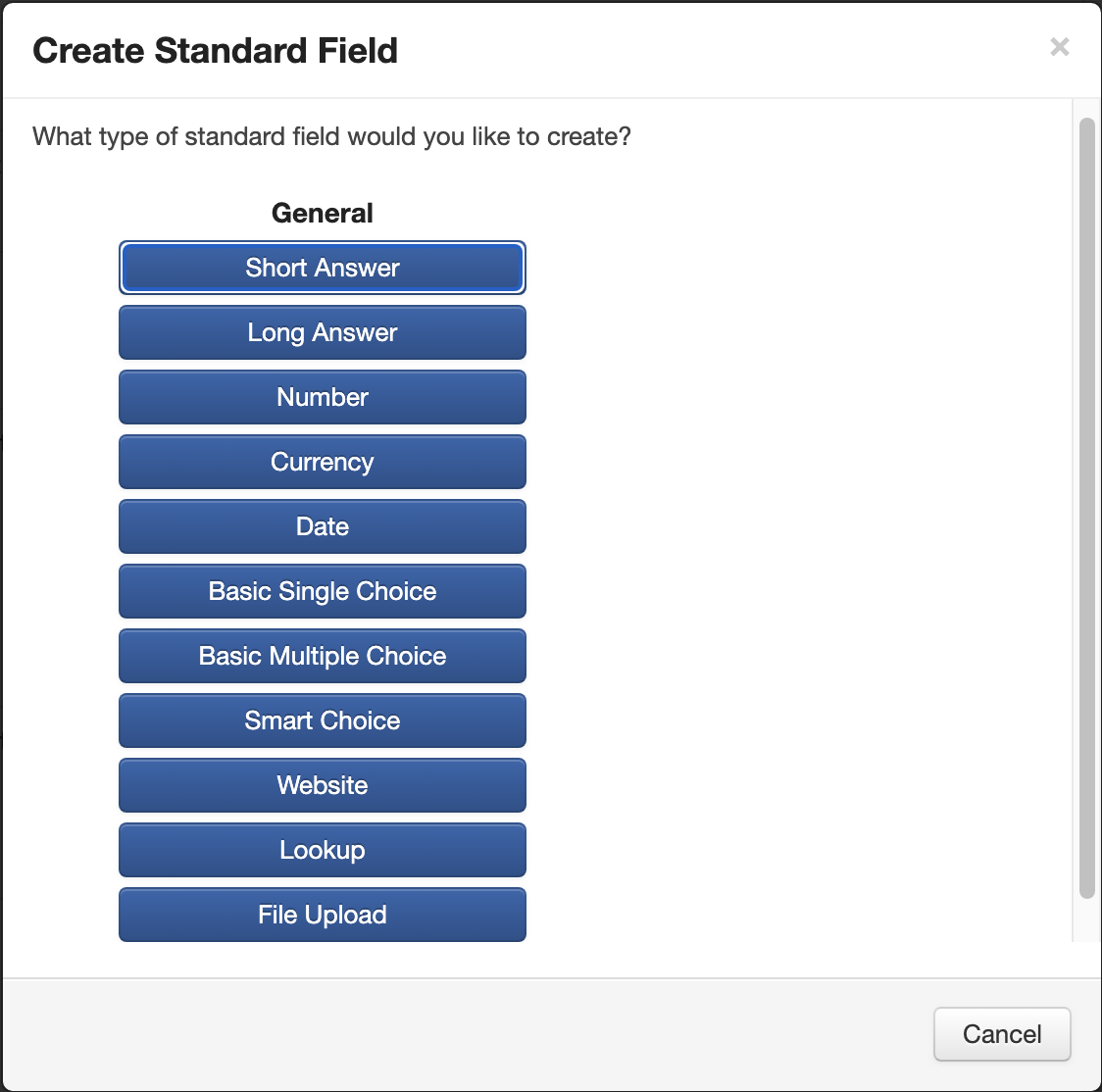Select the Long Answer field type
Viewport: 1102px width, 1092px height.
pos(323,332)
